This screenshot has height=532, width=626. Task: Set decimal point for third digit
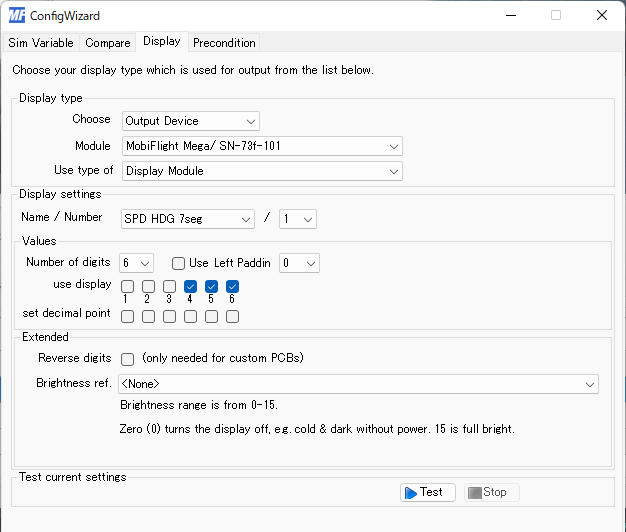coord(169,316)
